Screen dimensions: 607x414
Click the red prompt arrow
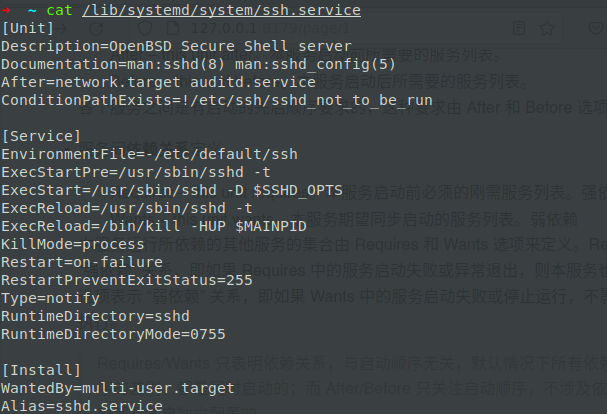6,10
